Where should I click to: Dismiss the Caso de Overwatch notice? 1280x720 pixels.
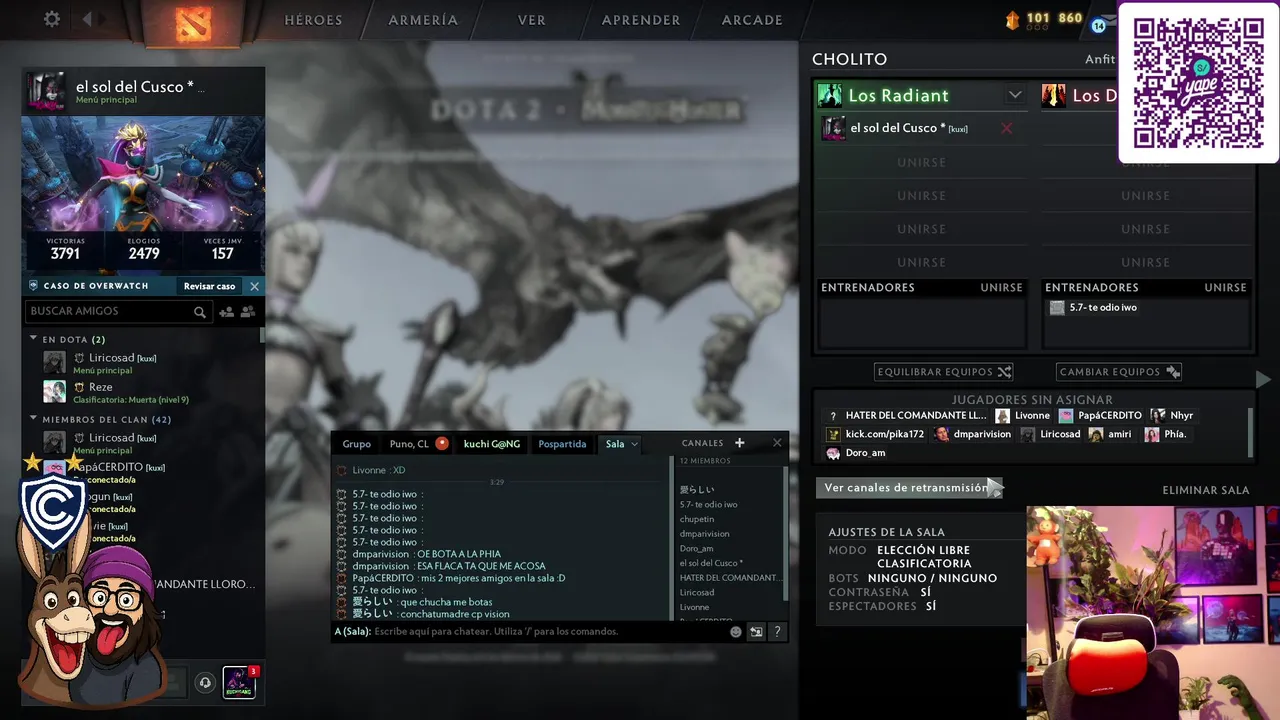(x=254, y=286)
